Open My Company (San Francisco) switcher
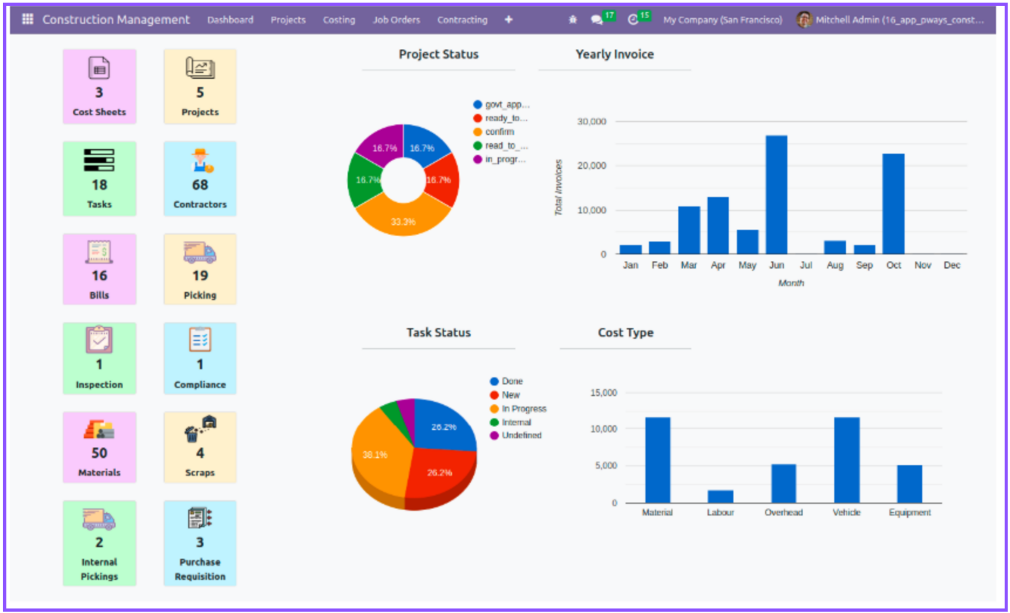The height and width of the screenshot is (613, 1010). pyautogui.click(x=722, y=20)
